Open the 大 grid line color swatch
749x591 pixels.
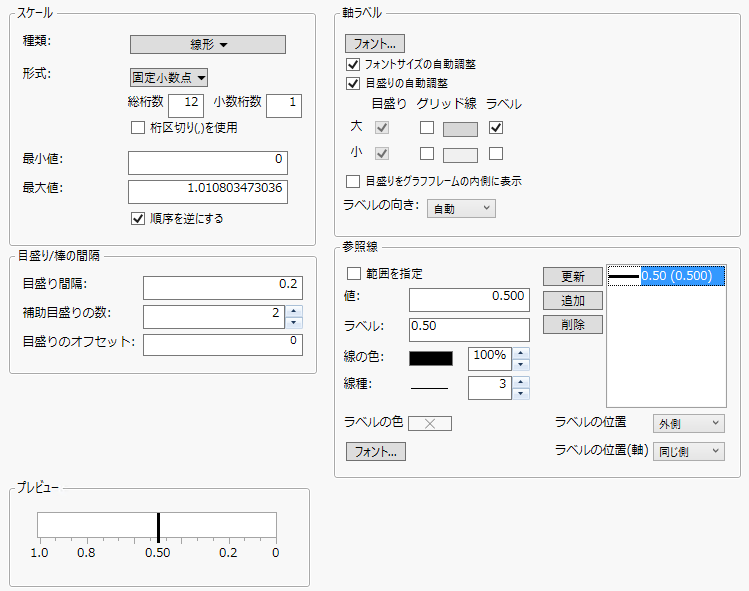tap(460, 129)
